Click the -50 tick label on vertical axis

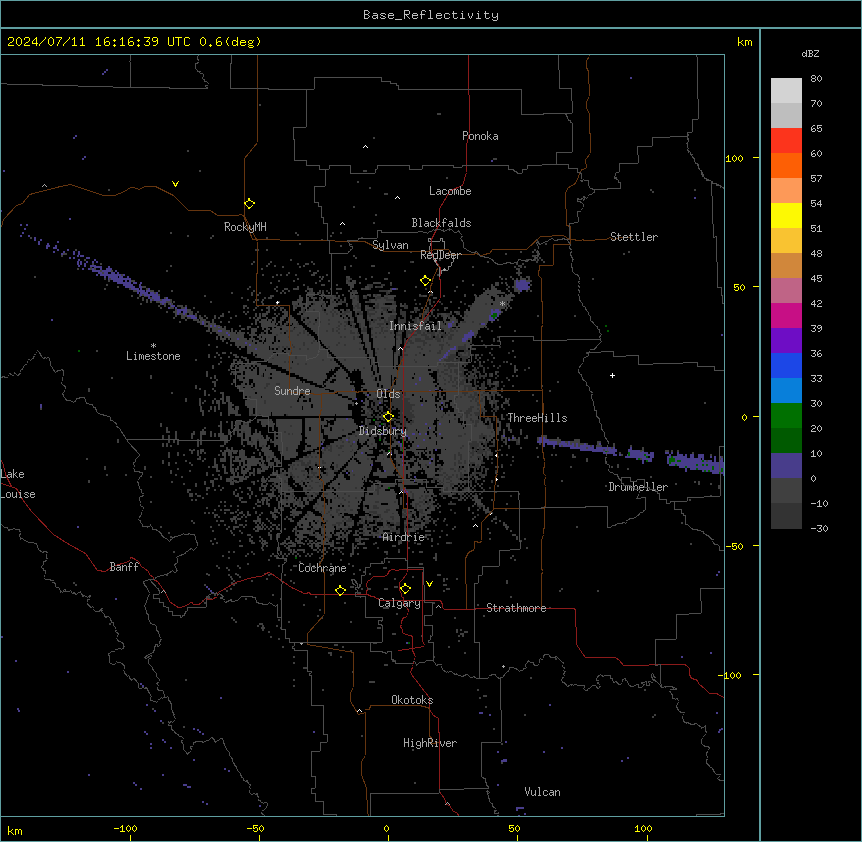pyautogui.click(x=734, y=546)
